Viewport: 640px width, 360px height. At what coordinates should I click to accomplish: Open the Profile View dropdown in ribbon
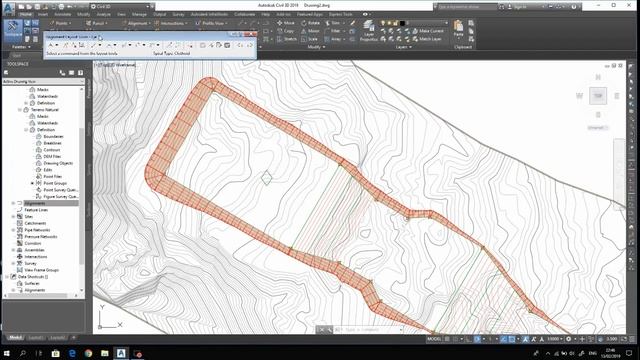211,23
